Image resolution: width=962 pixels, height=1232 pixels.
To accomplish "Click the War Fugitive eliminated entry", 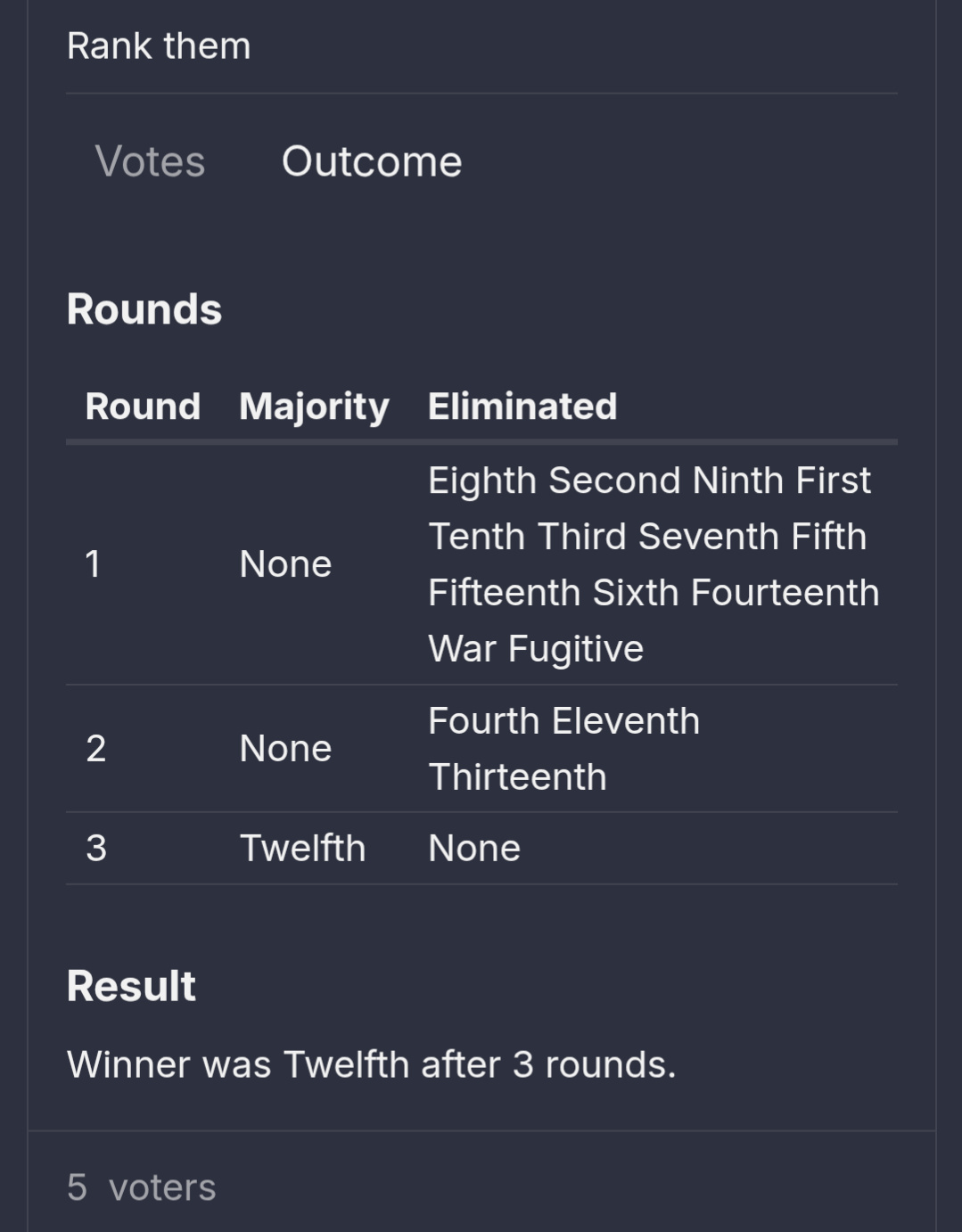I will (x=536, y=649).
